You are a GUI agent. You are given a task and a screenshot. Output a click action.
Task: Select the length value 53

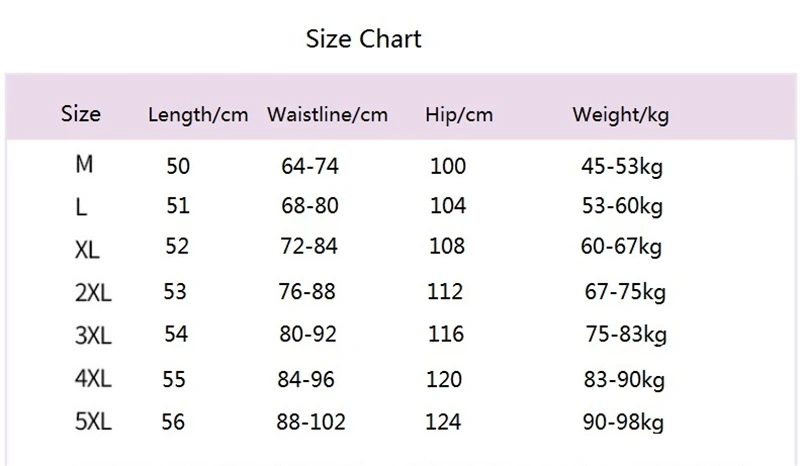pyautogui.click(x=175, y=291)
